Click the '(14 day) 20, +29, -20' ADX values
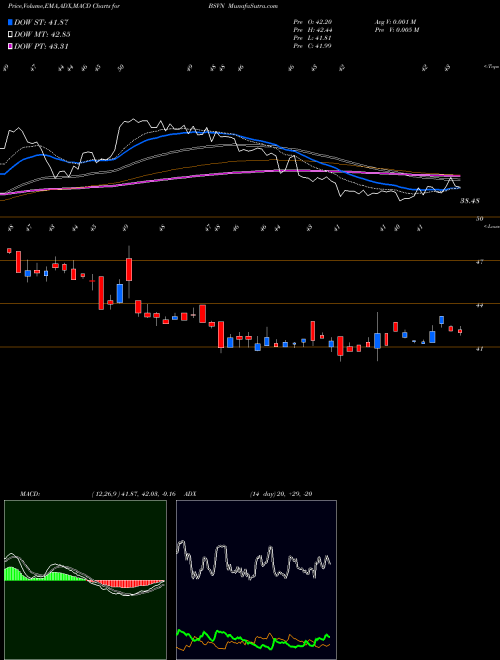The image size is (500, 660). [x=281, y=494]
